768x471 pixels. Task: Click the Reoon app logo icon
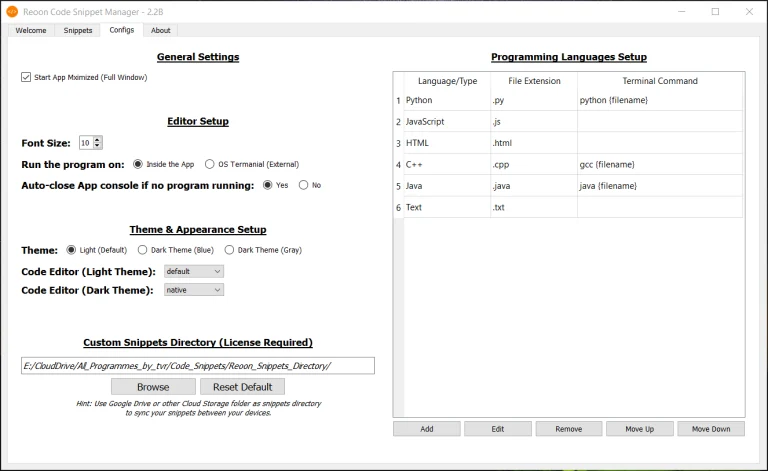coord(12,12)
